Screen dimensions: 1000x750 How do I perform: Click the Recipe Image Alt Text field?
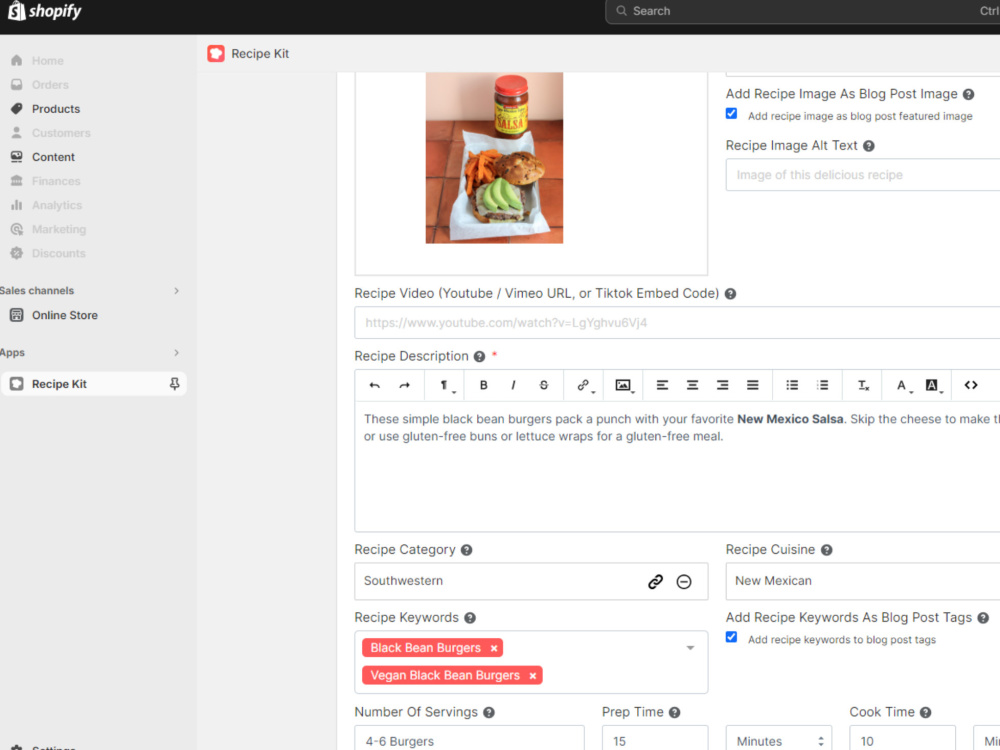(863, 175)
